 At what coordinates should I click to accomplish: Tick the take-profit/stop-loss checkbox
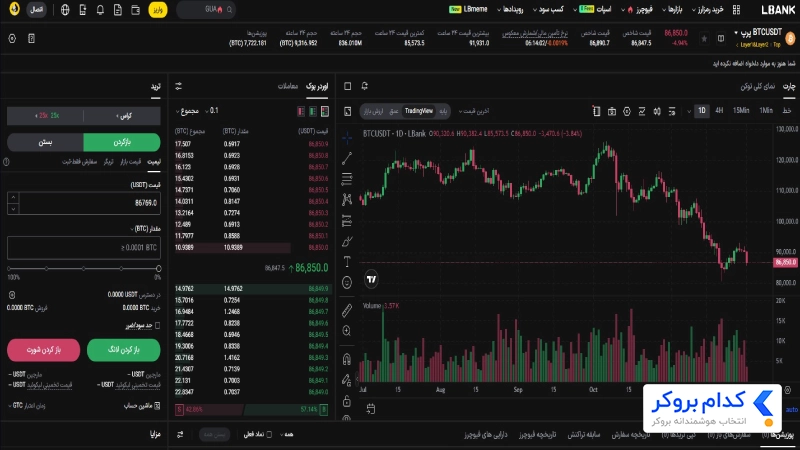(157, 325)
